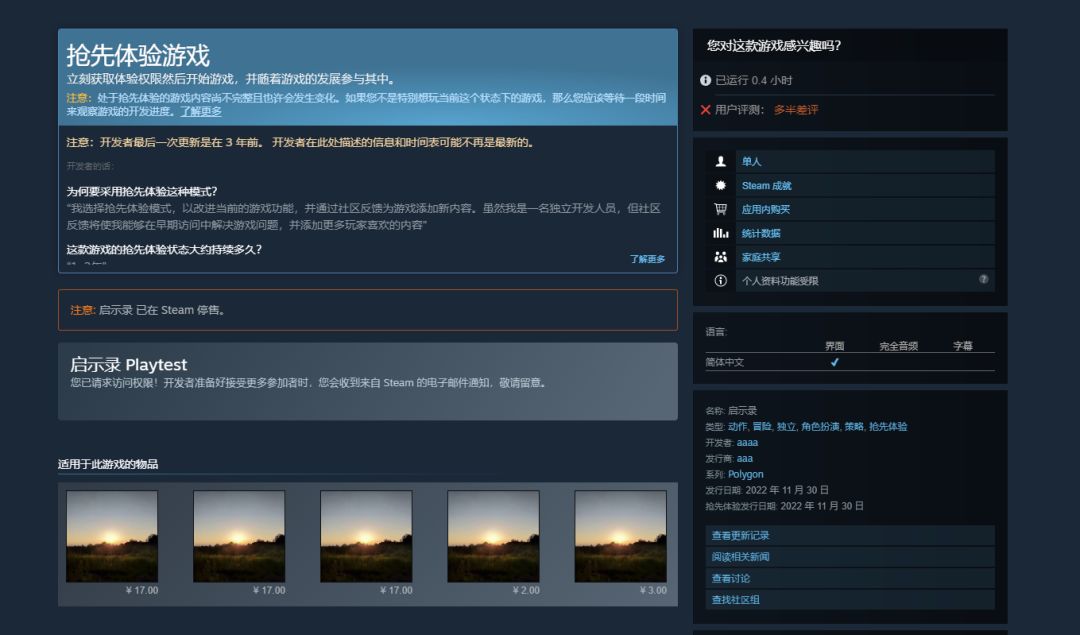Click 查找社区组 button
Screen dimensions: 1080x635
point(850,599)
